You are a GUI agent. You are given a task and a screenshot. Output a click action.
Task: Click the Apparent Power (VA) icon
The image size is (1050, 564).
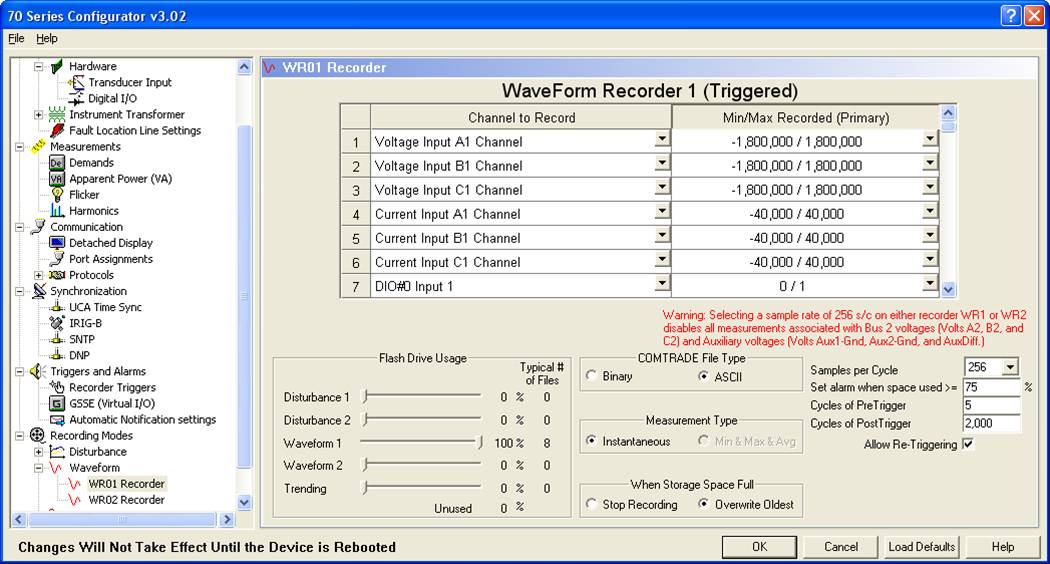point(57,179)
